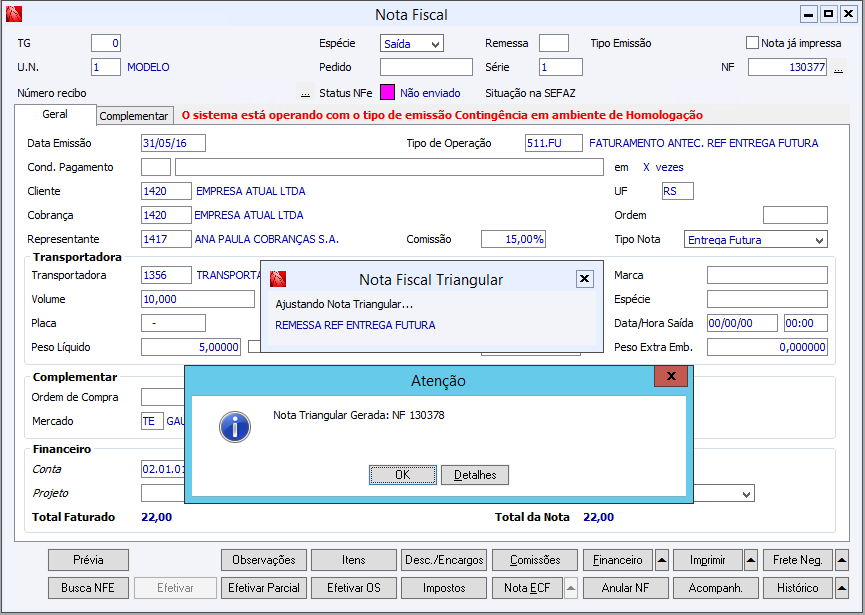865x615 pixels.
Task: Click the Série input field
Action: pyautogui.click(x=560, y=67)
